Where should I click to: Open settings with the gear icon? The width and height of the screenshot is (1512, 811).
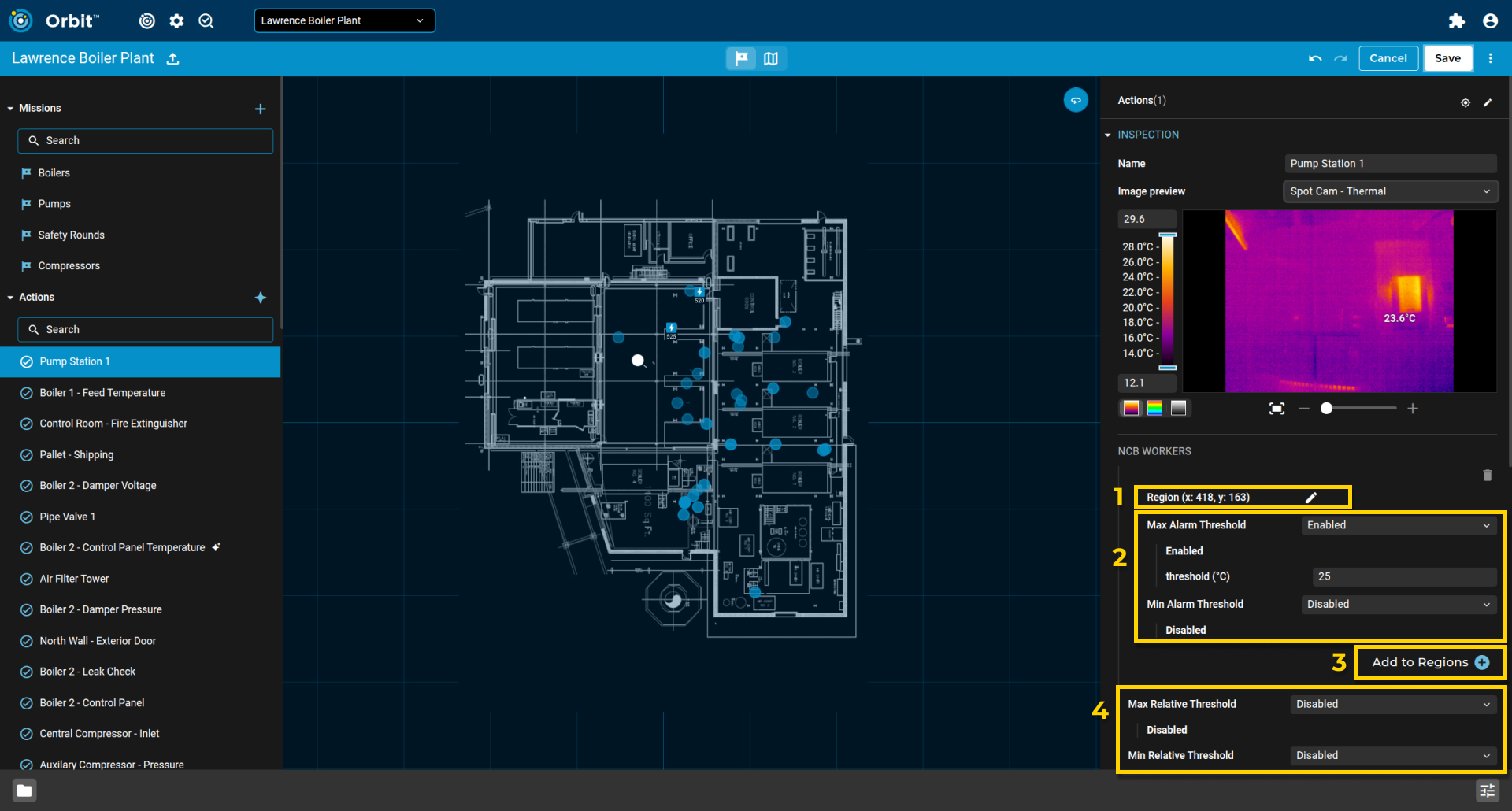click(176, 20)
